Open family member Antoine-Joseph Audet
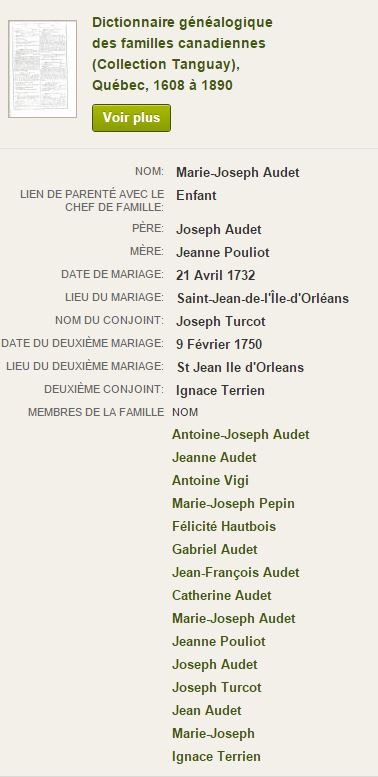 [241, 435]
